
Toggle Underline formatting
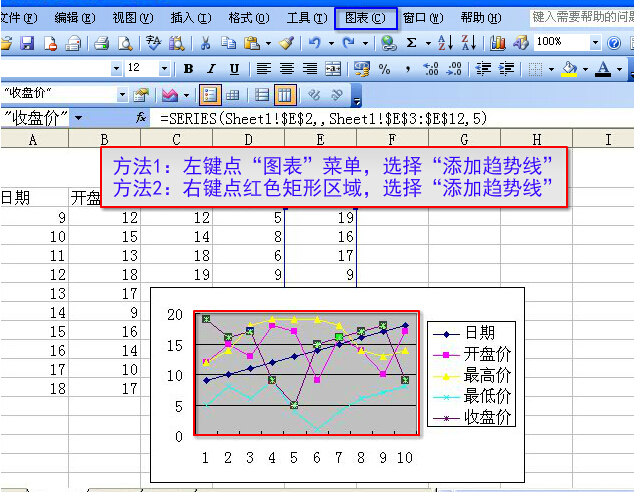pos(234,69)
